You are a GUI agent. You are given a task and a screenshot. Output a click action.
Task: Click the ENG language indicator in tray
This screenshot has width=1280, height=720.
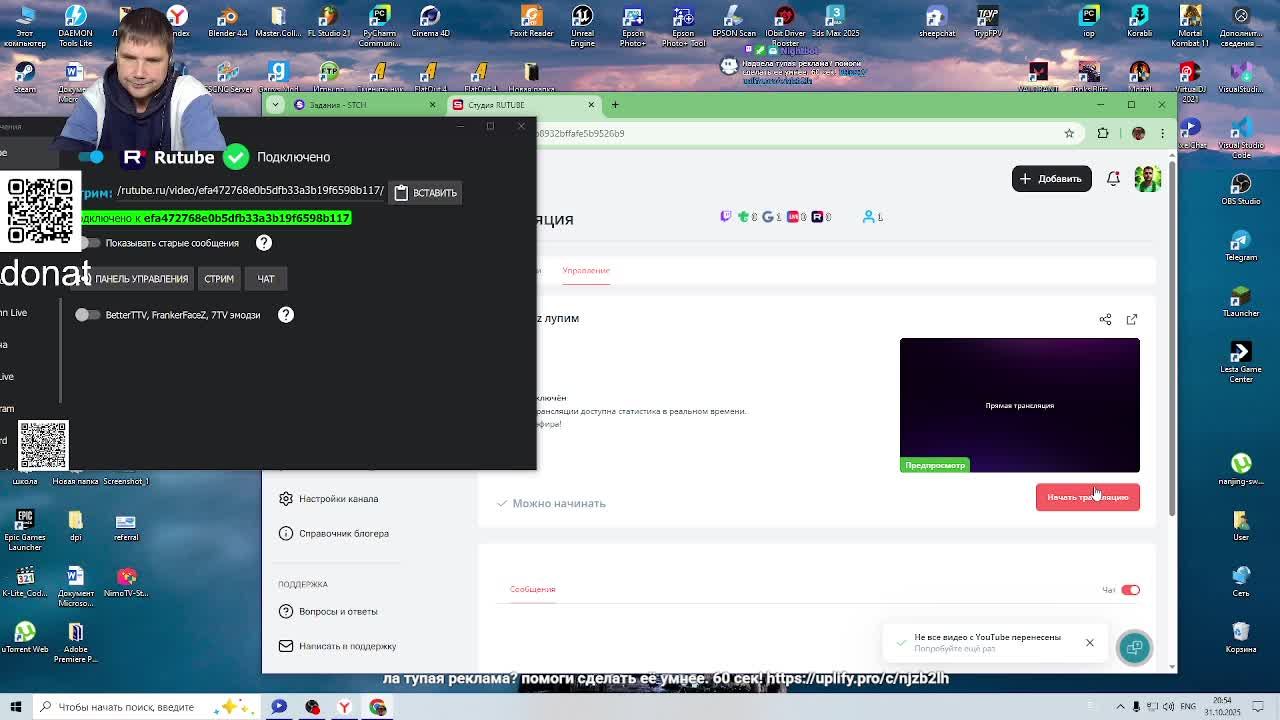[x=1190, y=708]
